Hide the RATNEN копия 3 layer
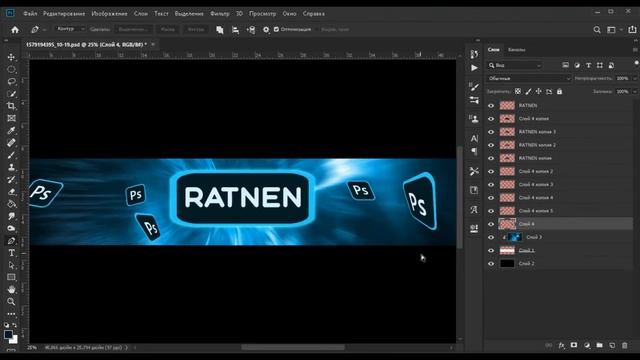640x360 pixels. coord(491,132)
